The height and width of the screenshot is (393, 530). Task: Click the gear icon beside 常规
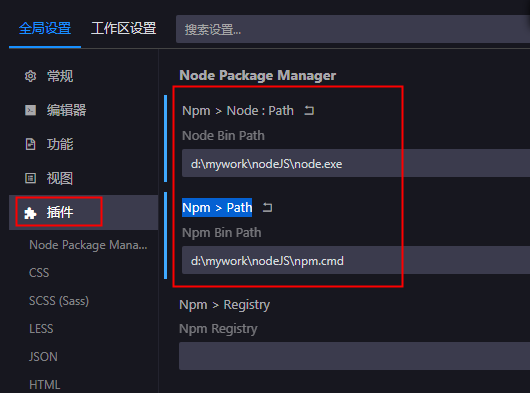click(x=30, y=76)
